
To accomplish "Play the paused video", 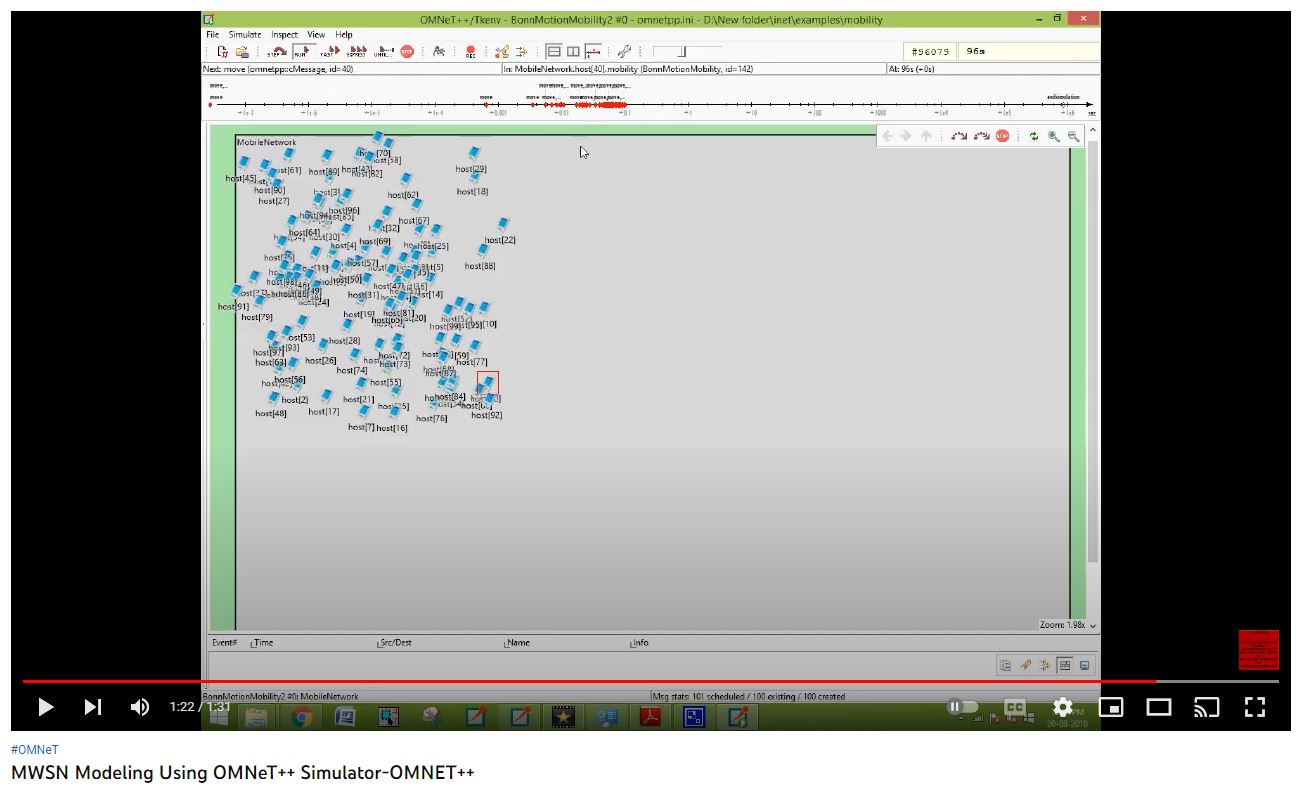I will click(x=46, y=707).
